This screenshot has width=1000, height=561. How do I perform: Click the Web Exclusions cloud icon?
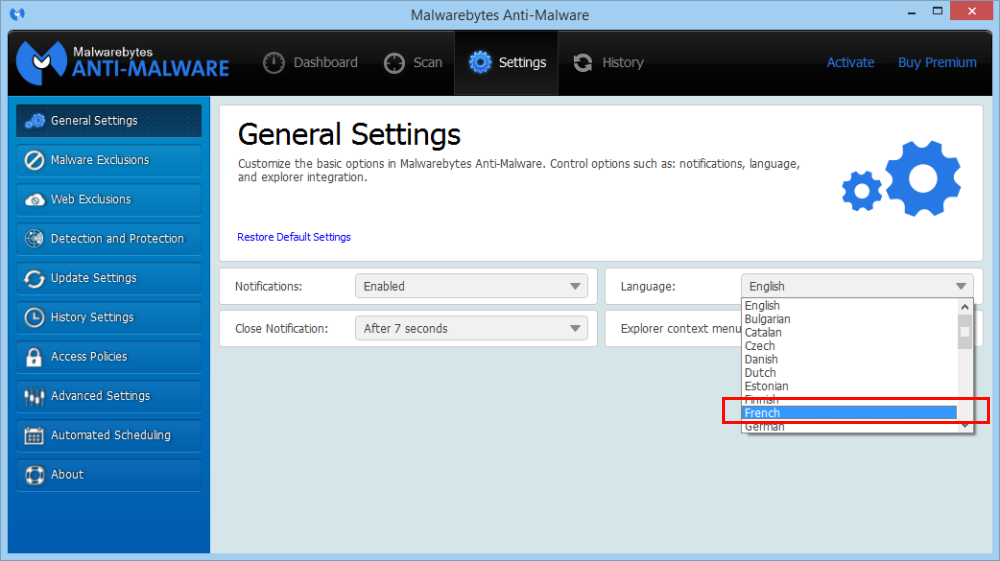34,200
